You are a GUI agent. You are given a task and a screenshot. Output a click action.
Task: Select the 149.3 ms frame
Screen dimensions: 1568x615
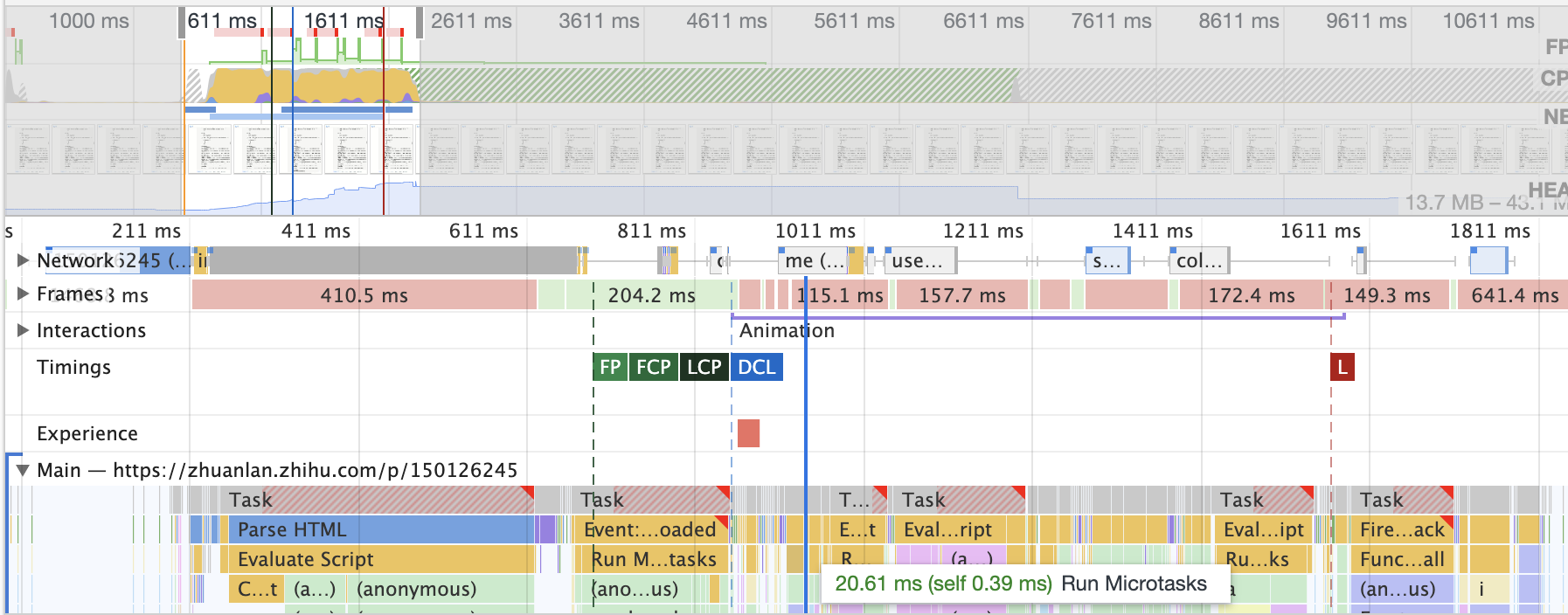tap(1387, 295)
